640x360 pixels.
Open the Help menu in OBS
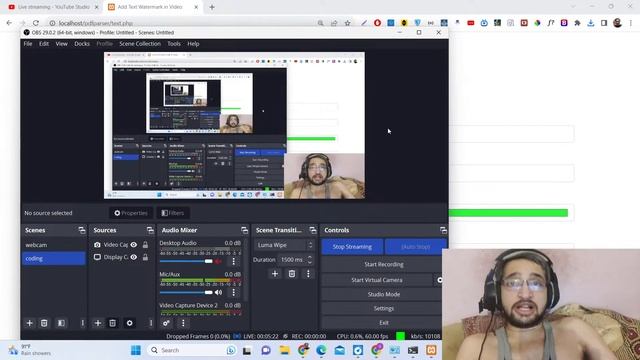pyautogui.click(x=193, y=44)
